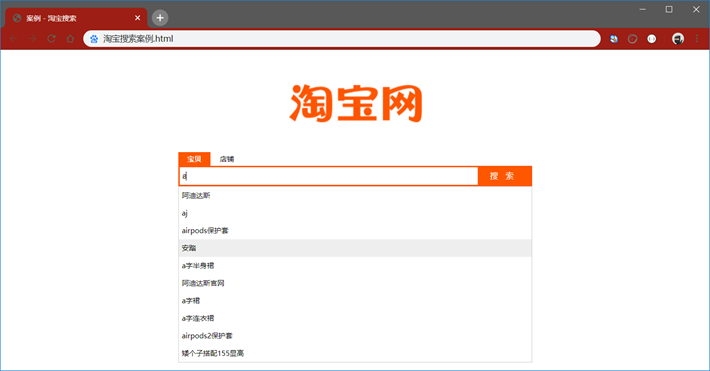Click the browser back arrow
Screen dimensions: 710x371
click(x=14, y=39)
